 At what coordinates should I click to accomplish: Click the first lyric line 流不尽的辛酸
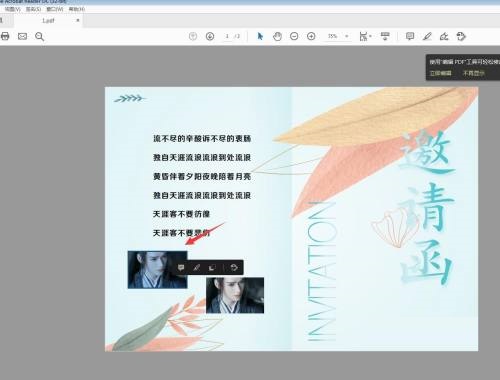click(202, 139)
